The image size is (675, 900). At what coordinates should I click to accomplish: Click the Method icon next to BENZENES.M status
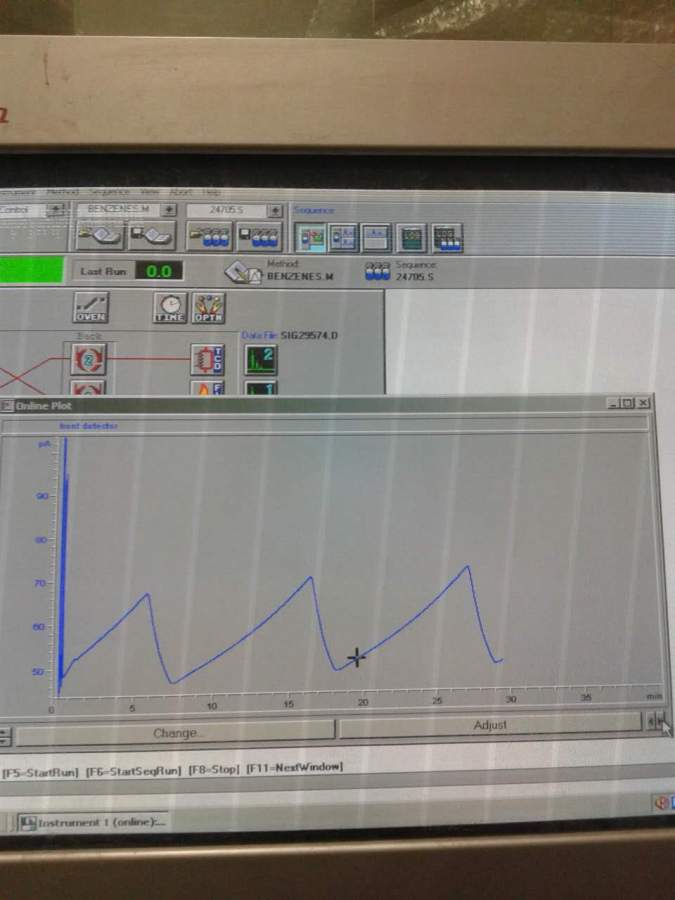click(x=243, y=273)
